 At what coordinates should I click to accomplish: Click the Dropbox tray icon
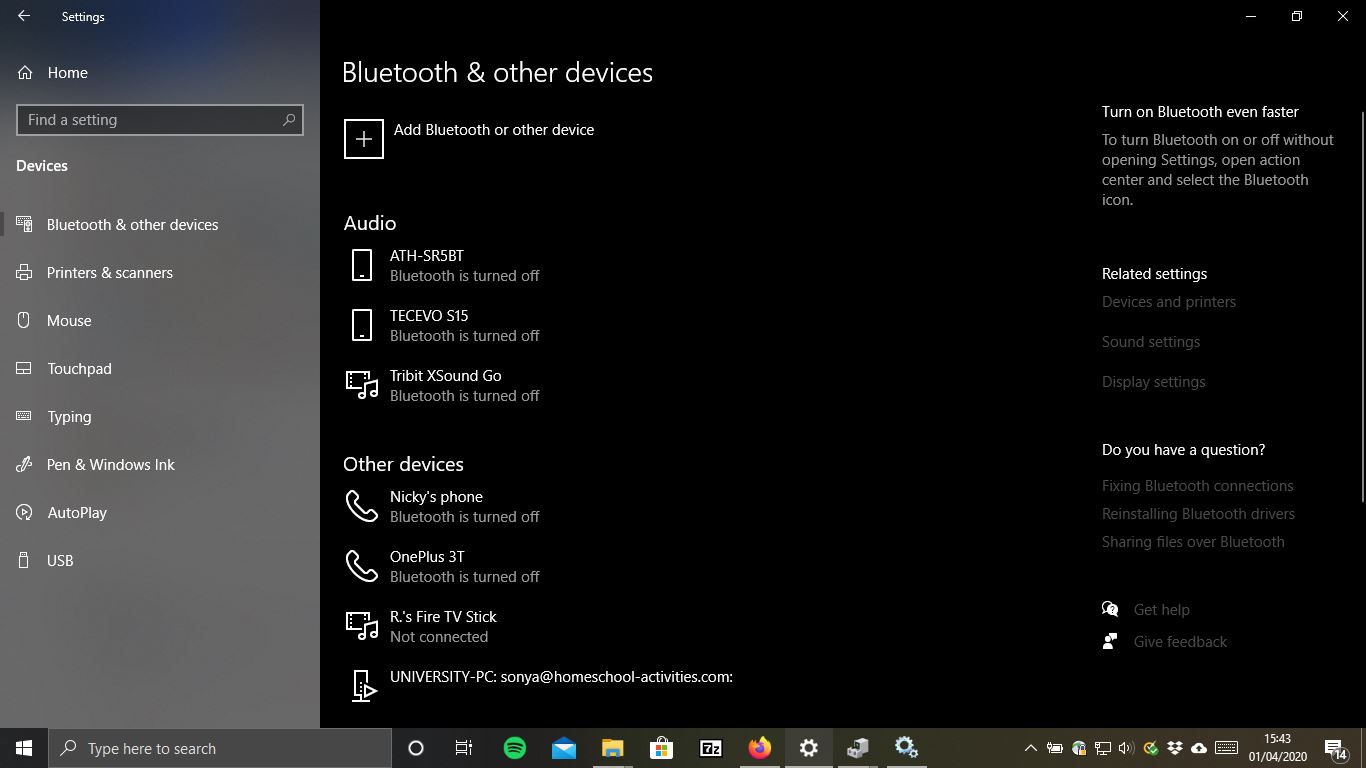1175,748
